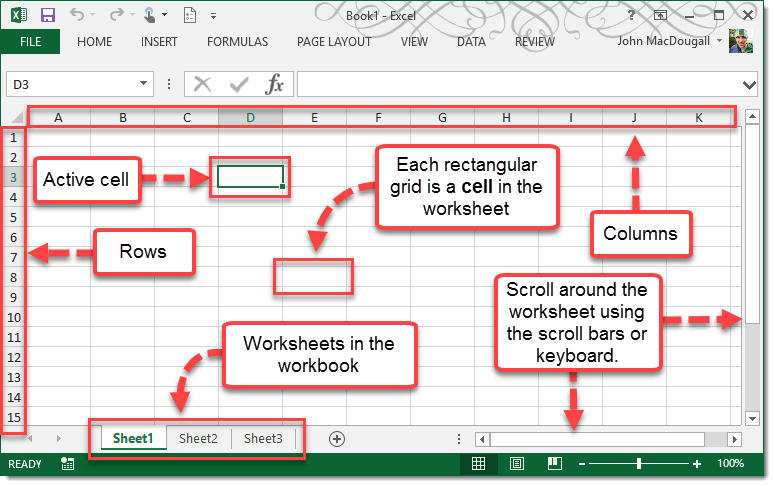
Task: Click the zoom slider handle
Action: coord(639,463)
